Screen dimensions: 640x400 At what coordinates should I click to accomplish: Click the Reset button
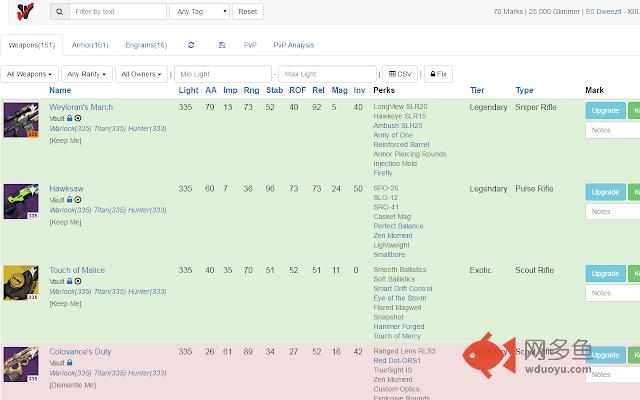pyautogui.click(x=248, y=11)
